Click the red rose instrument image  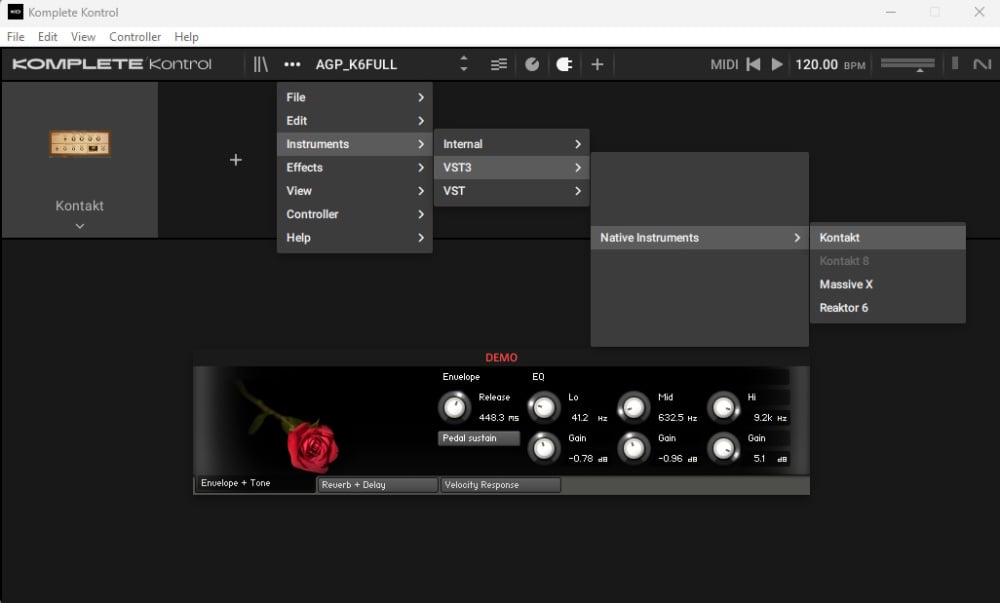tap(312, 446)
